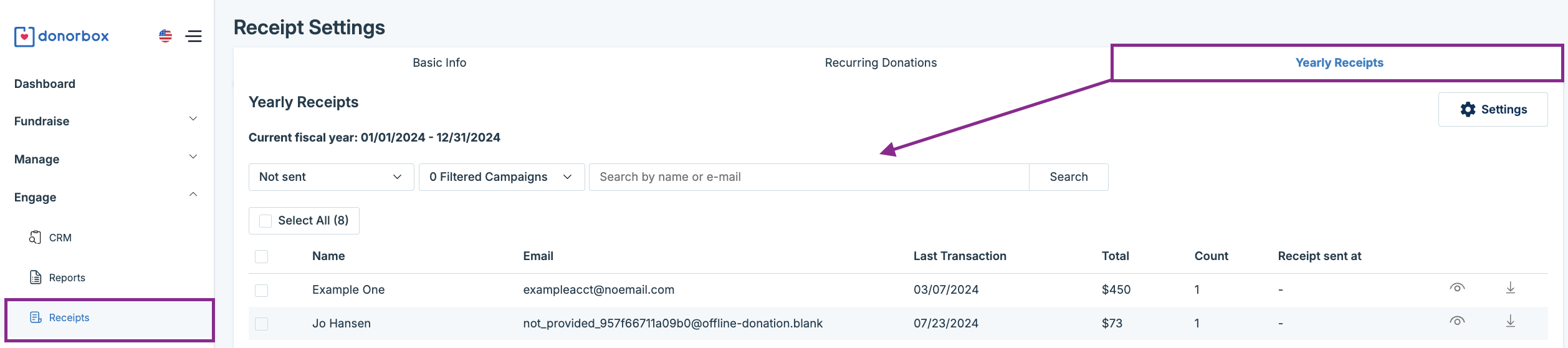Switch to the Recurring Donations tab
The image size is (1568, 348).
click(881, 63)
